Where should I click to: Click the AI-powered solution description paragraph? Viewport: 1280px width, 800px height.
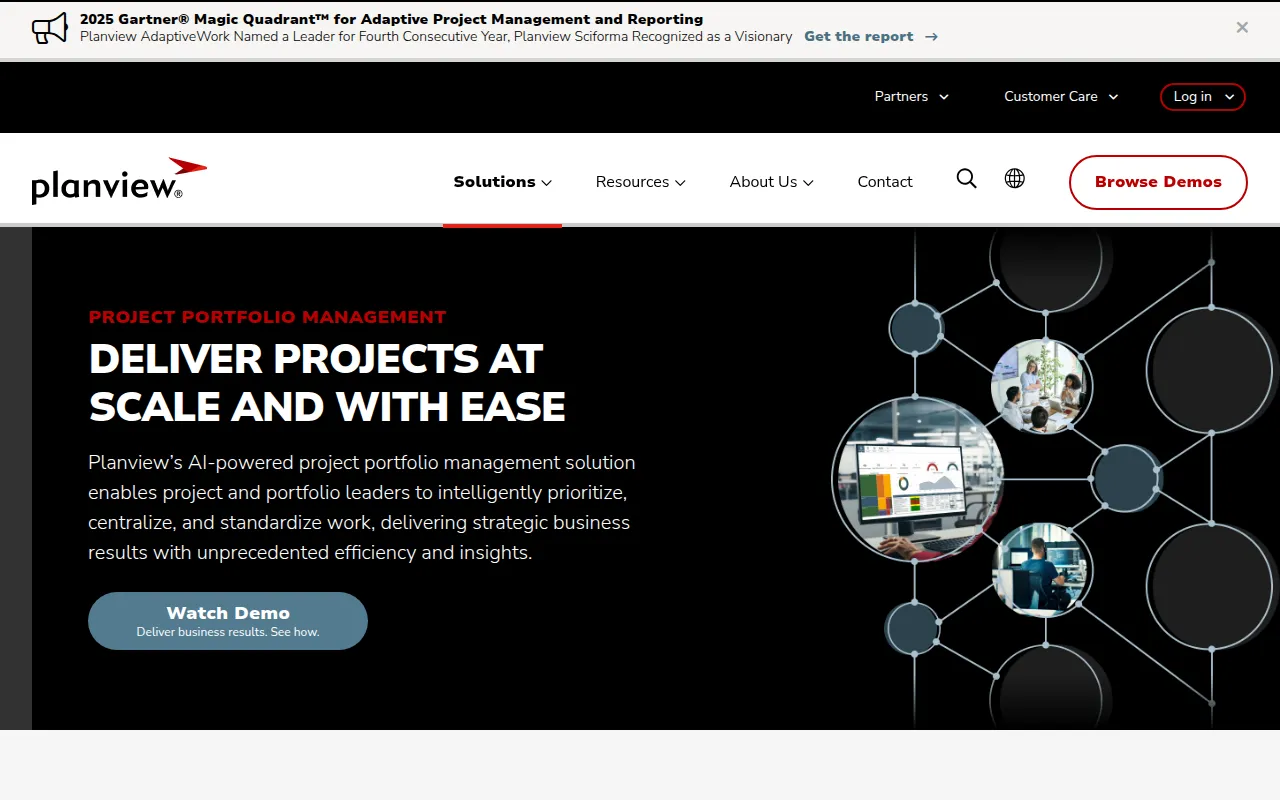(362, 507)
